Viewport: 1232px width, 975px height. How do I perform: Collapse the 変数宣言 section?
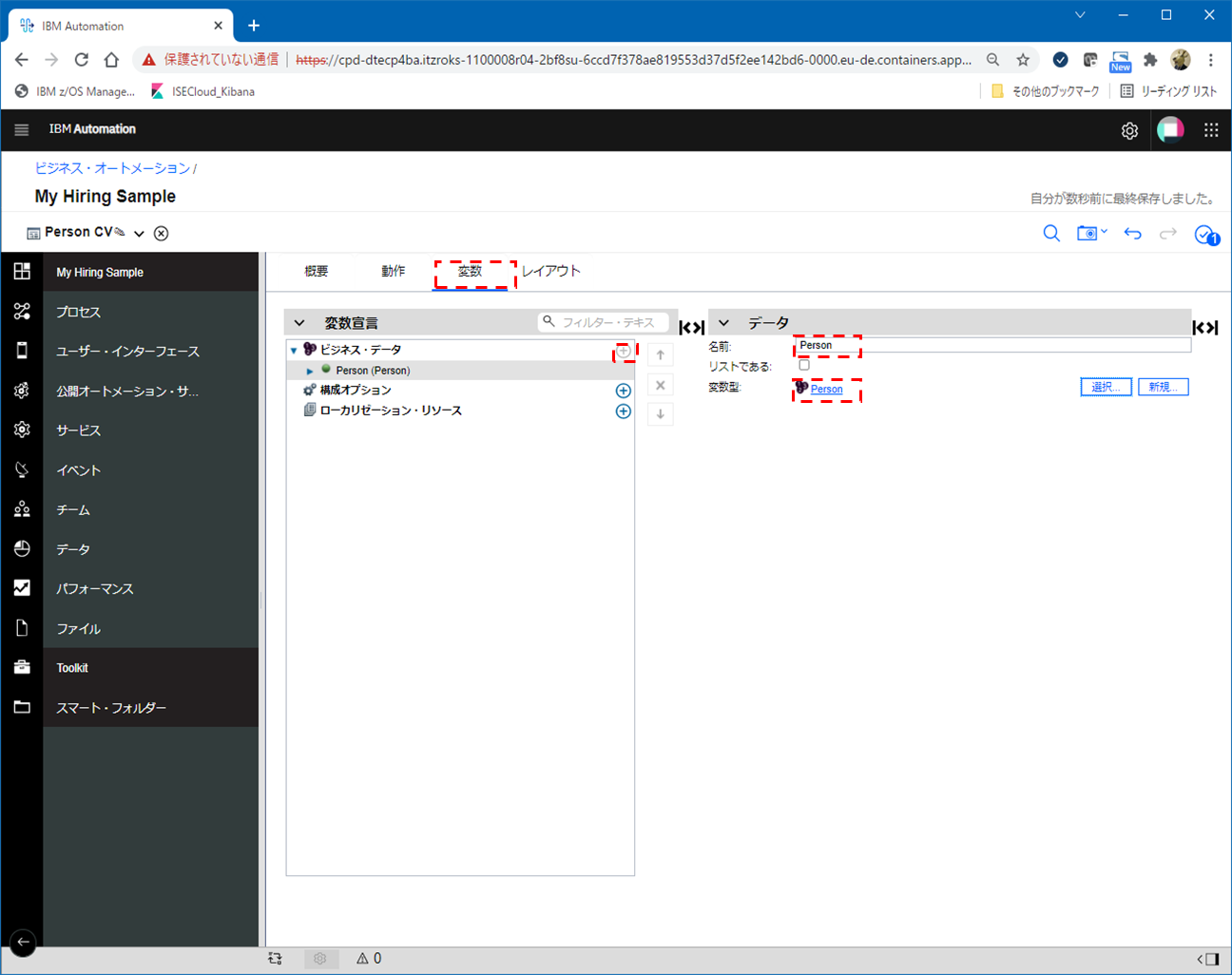tap(299, 323)
